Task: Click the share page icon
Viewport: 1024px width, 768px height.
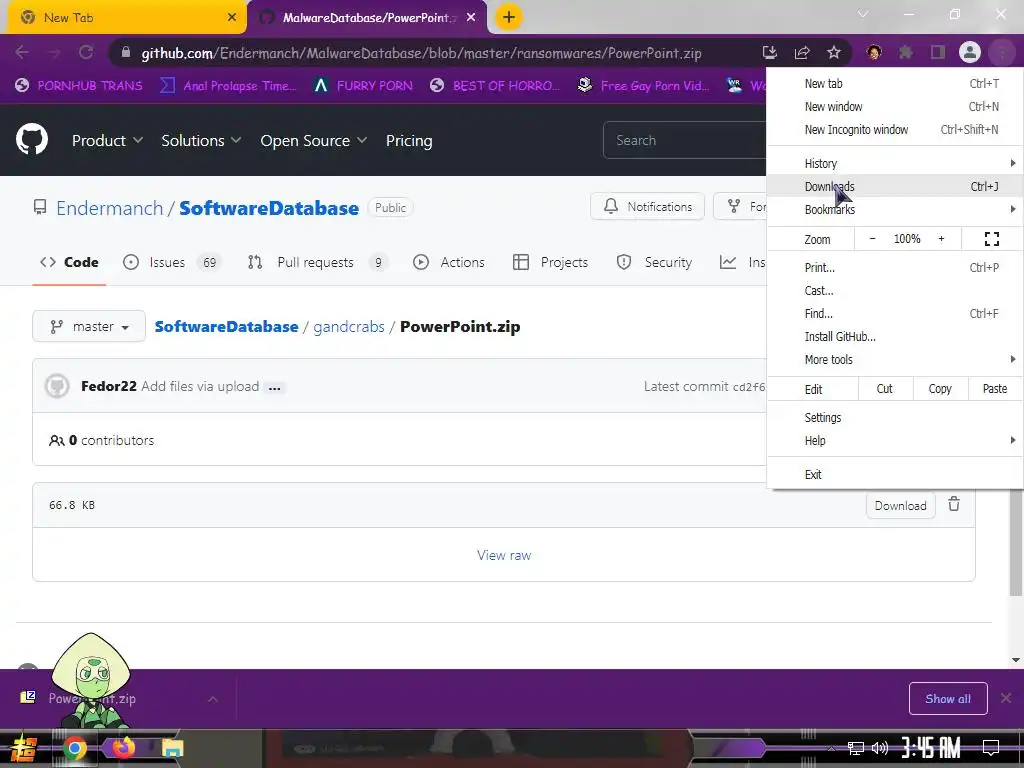Action: pos(802,53)
